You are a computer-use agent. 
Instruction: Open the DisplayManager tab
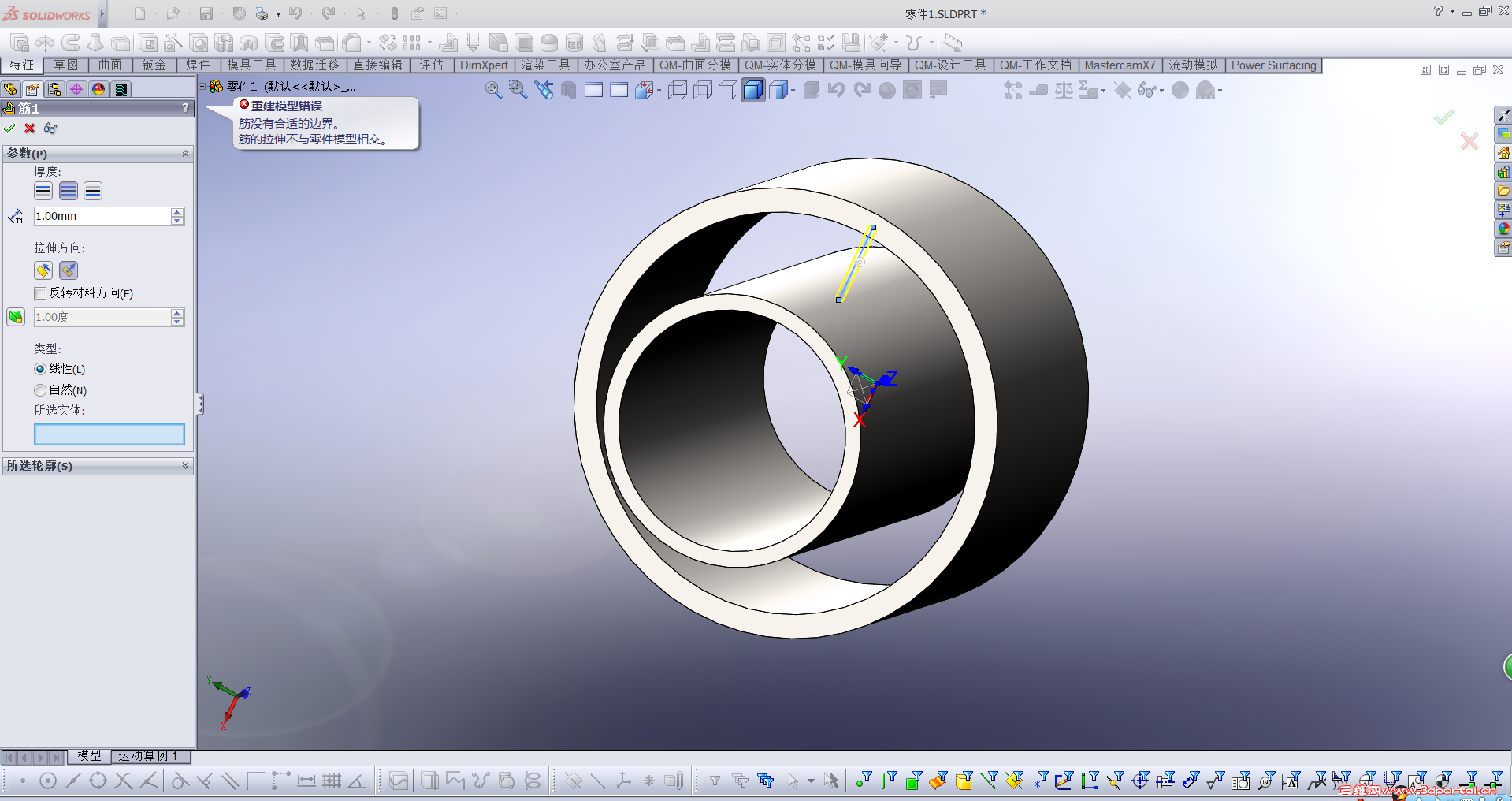[x=98, y=89]
